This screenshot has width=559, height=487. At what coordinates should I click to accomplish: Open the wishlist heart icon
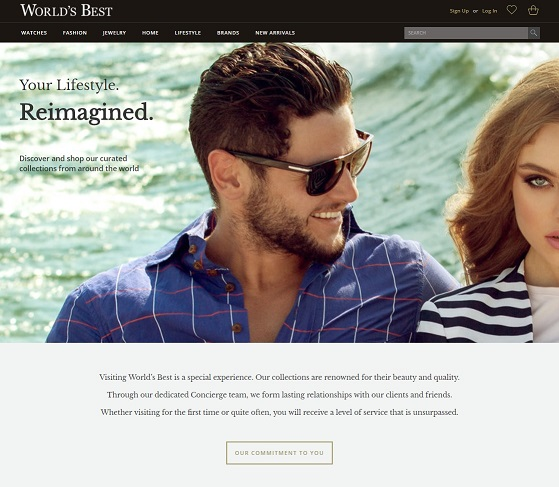[512, 10]
